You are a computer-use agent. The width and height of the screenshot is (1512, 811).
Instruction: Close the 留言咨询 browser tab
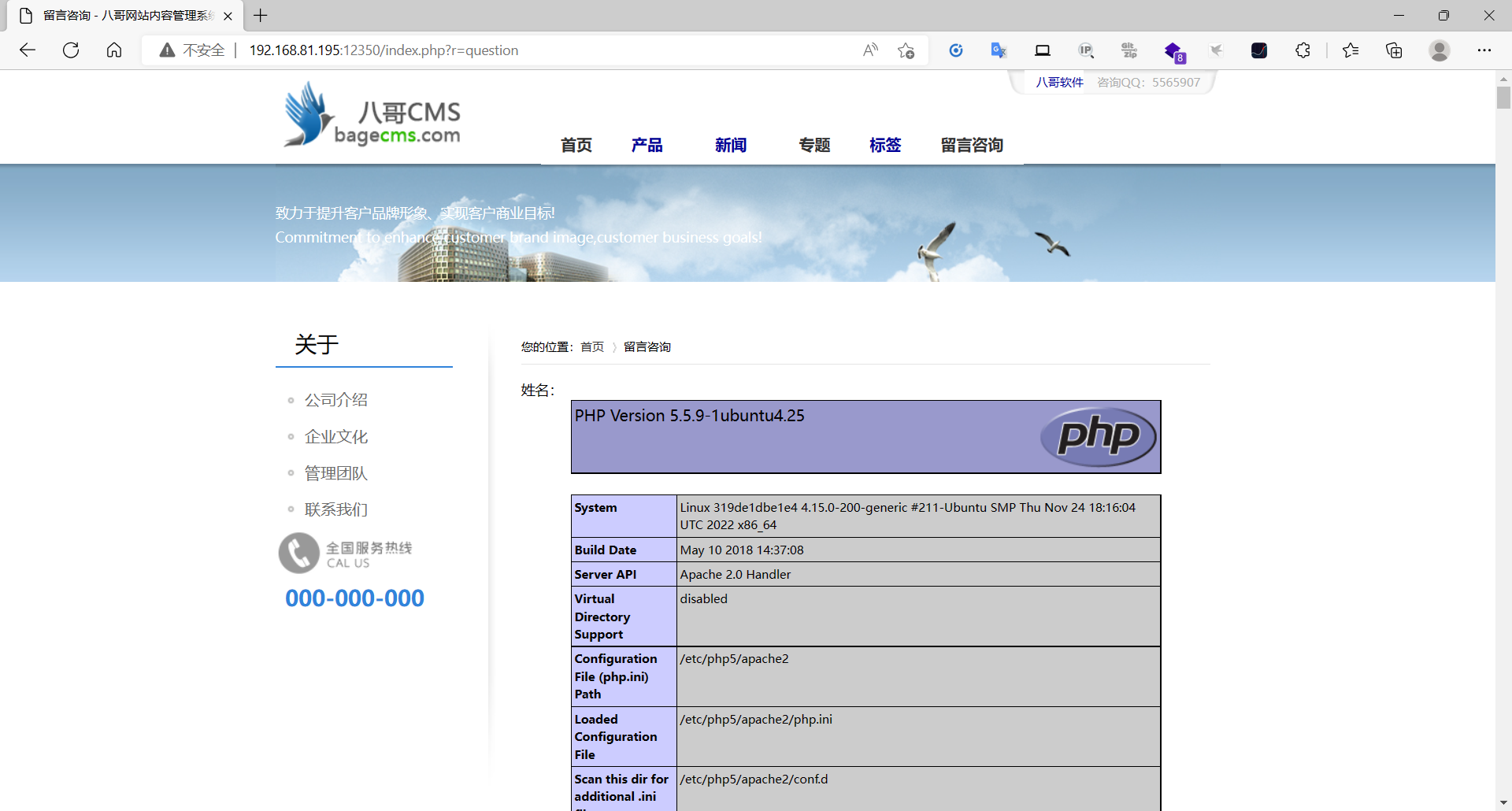pyautogui.click(x=228, y=16)
